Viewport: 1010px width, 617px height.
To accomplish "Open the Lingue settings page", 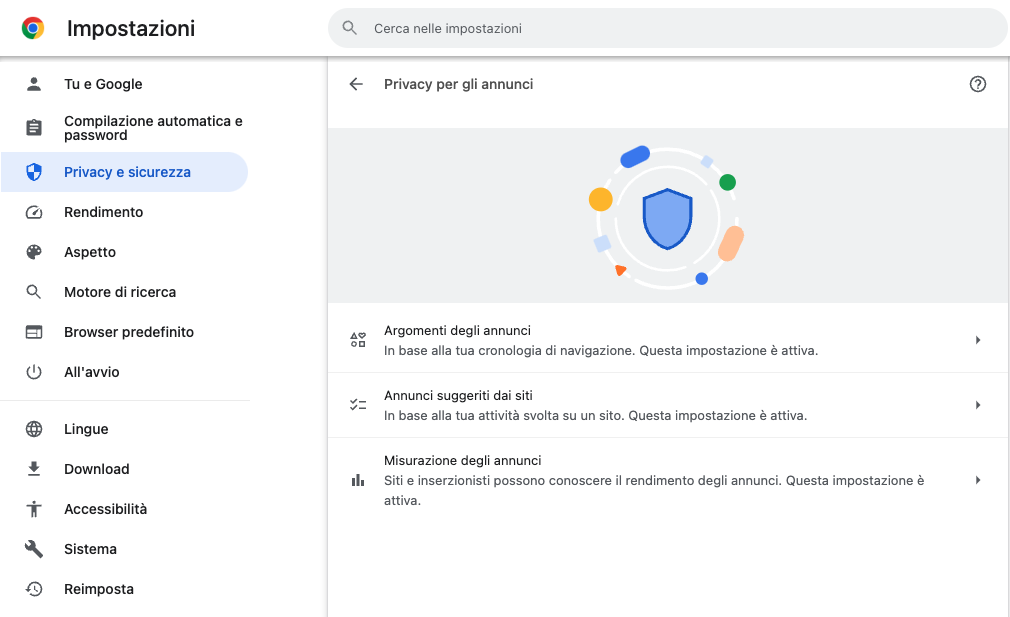I will 86,429.
